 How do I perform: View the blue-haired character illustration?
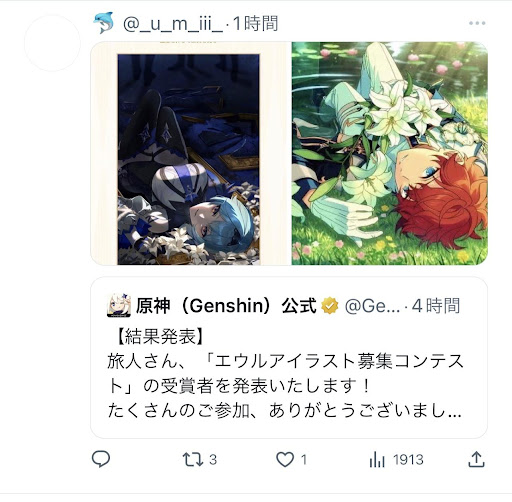(x=190, y=153)
